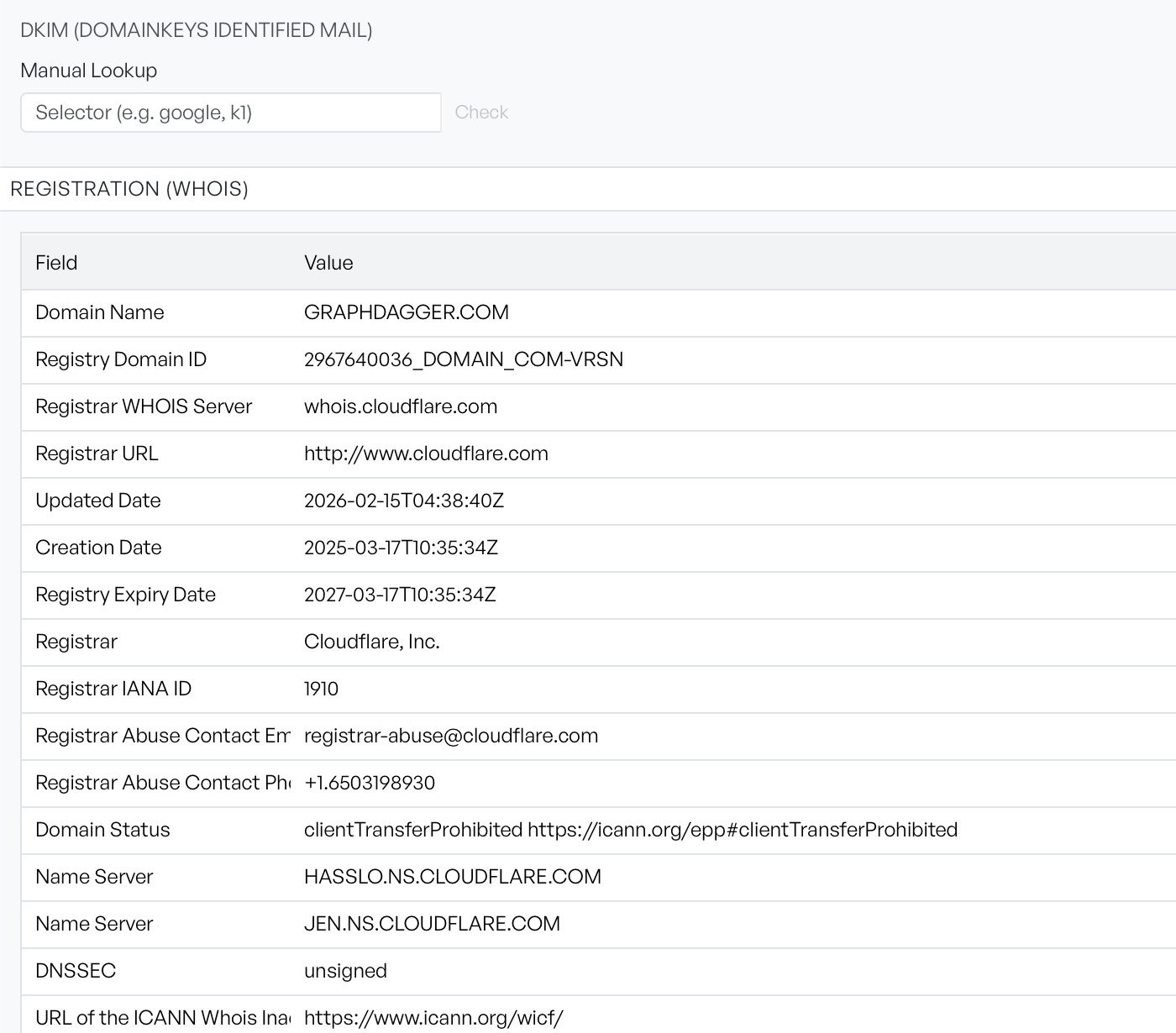Screen dimensions: 1176x1033
Task: Select the expiry value 2027-03-17T10:35:34Z
Action: tap(400, 595)
